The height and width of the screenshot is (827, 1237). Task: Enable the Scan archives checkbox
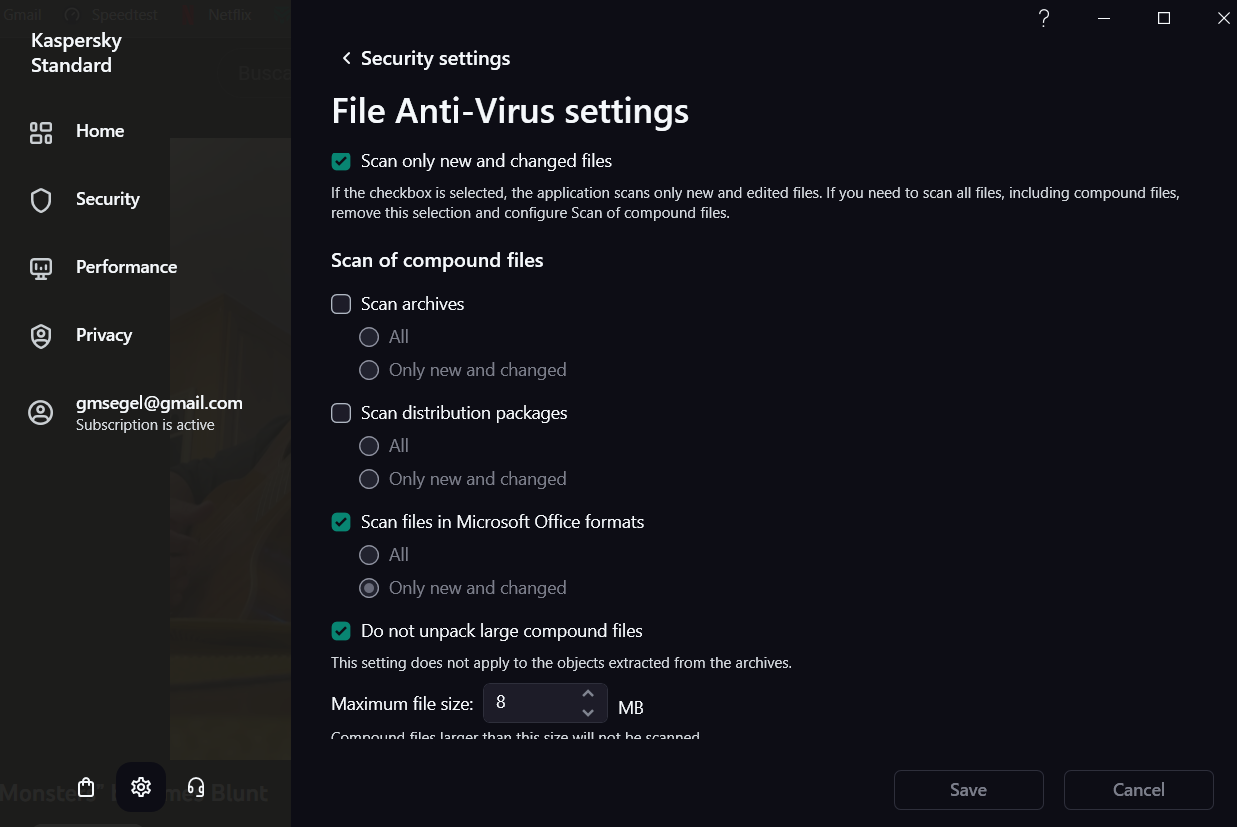click(341, 304)
